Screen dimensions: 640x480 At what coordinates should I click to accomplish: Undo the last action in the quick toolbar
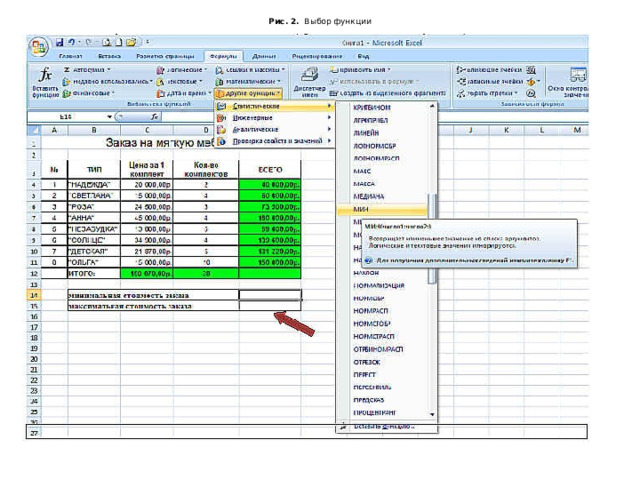point(72,42)
